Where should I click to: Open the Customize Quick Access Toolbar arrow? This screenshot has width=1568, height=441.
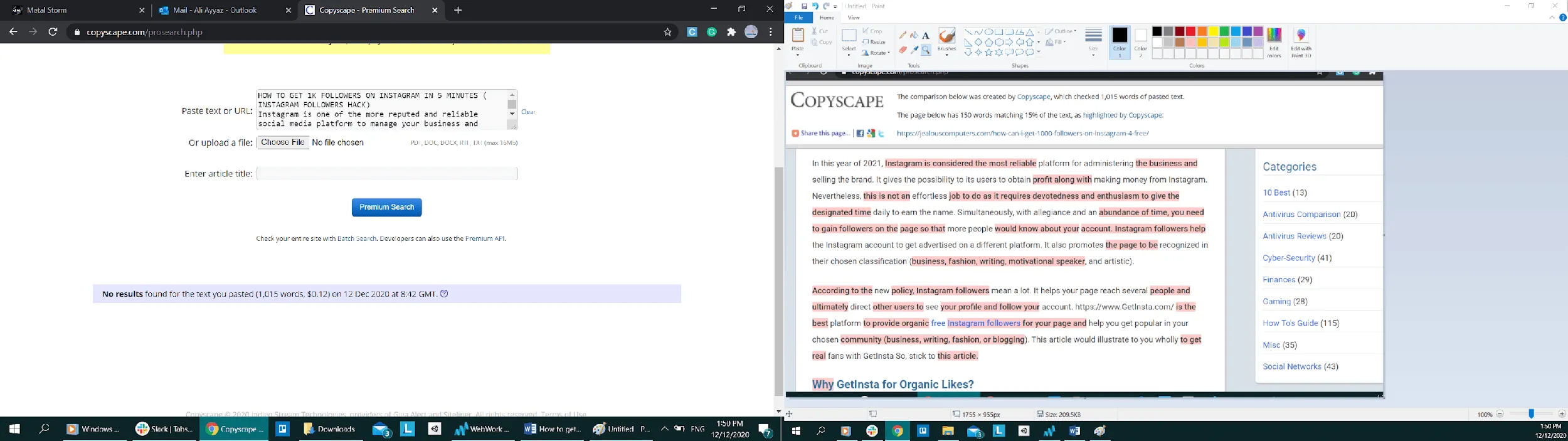click(835, 7)
